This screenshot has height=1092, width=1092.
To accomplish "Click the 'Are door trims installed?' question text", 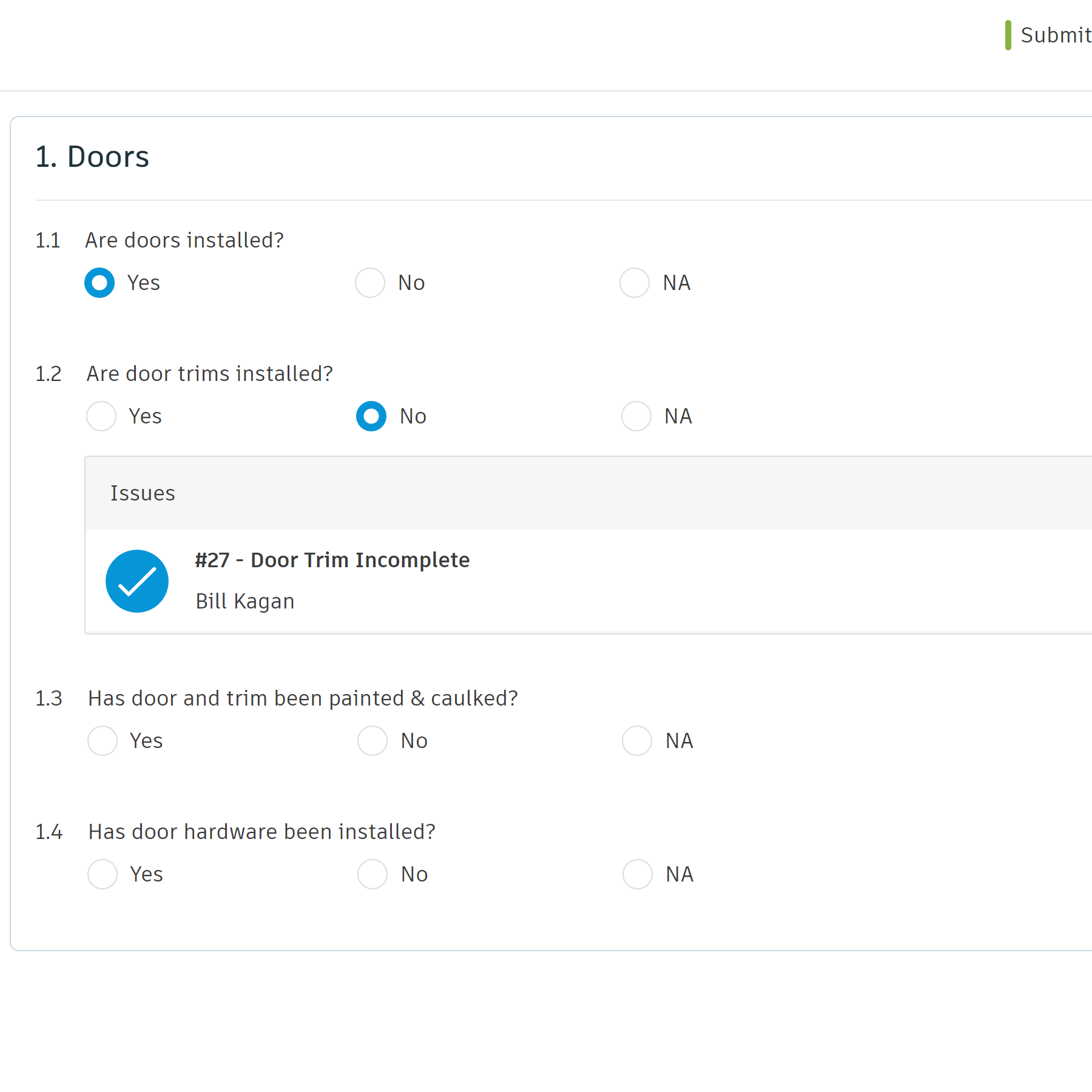I will pyautogui.click(x=209, y=374).
